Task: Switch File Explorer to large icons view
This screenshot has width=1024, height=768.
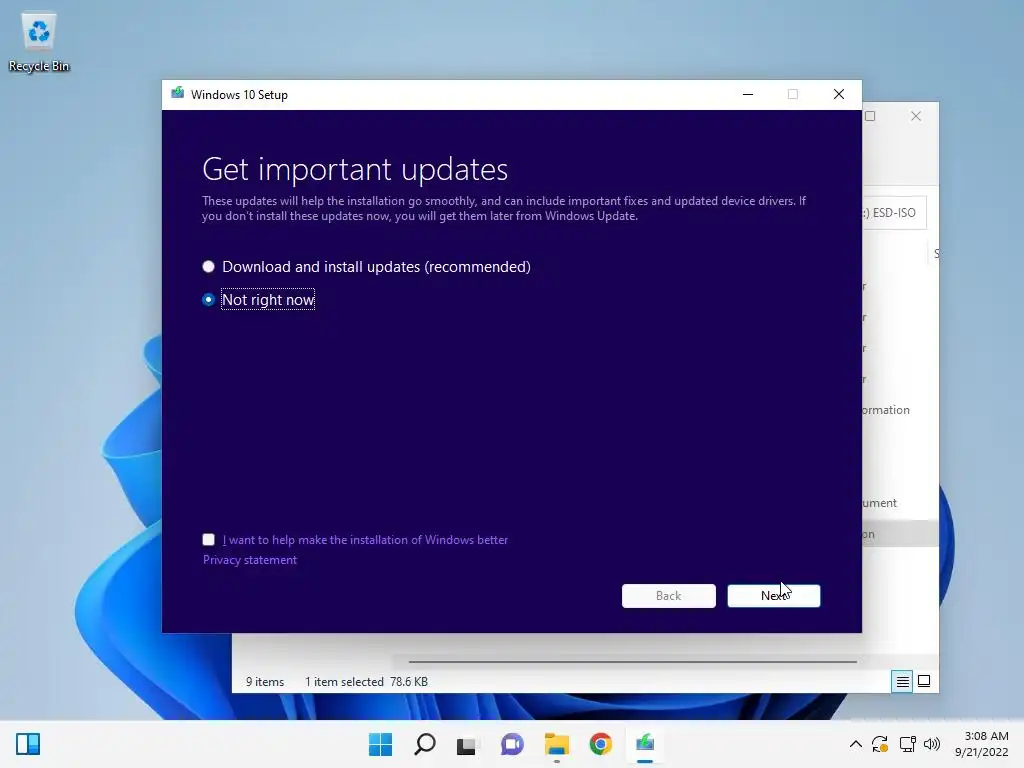Action: click(924, 681)
